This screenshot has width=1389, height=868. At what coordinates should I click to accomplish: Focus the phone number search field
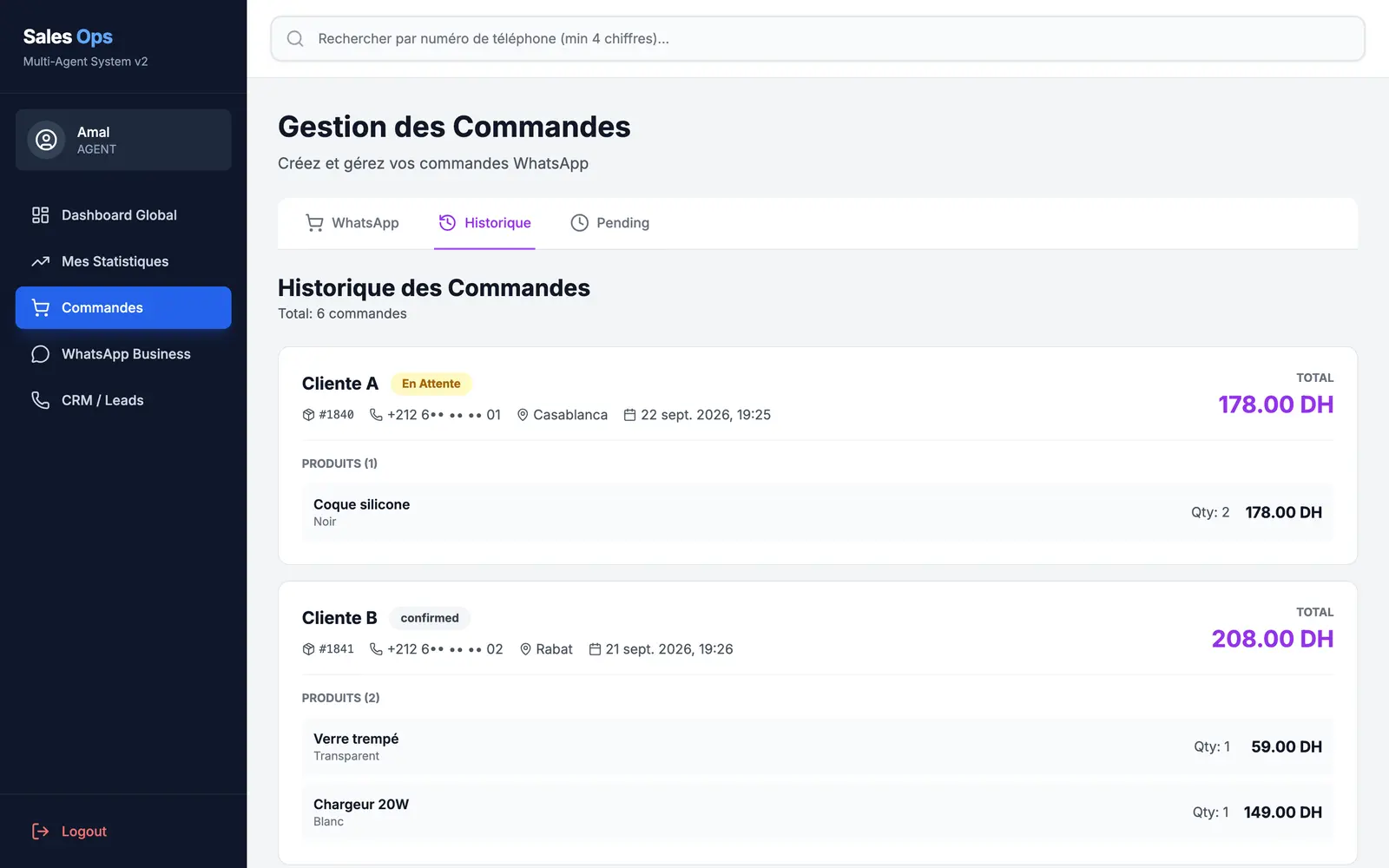818,39
